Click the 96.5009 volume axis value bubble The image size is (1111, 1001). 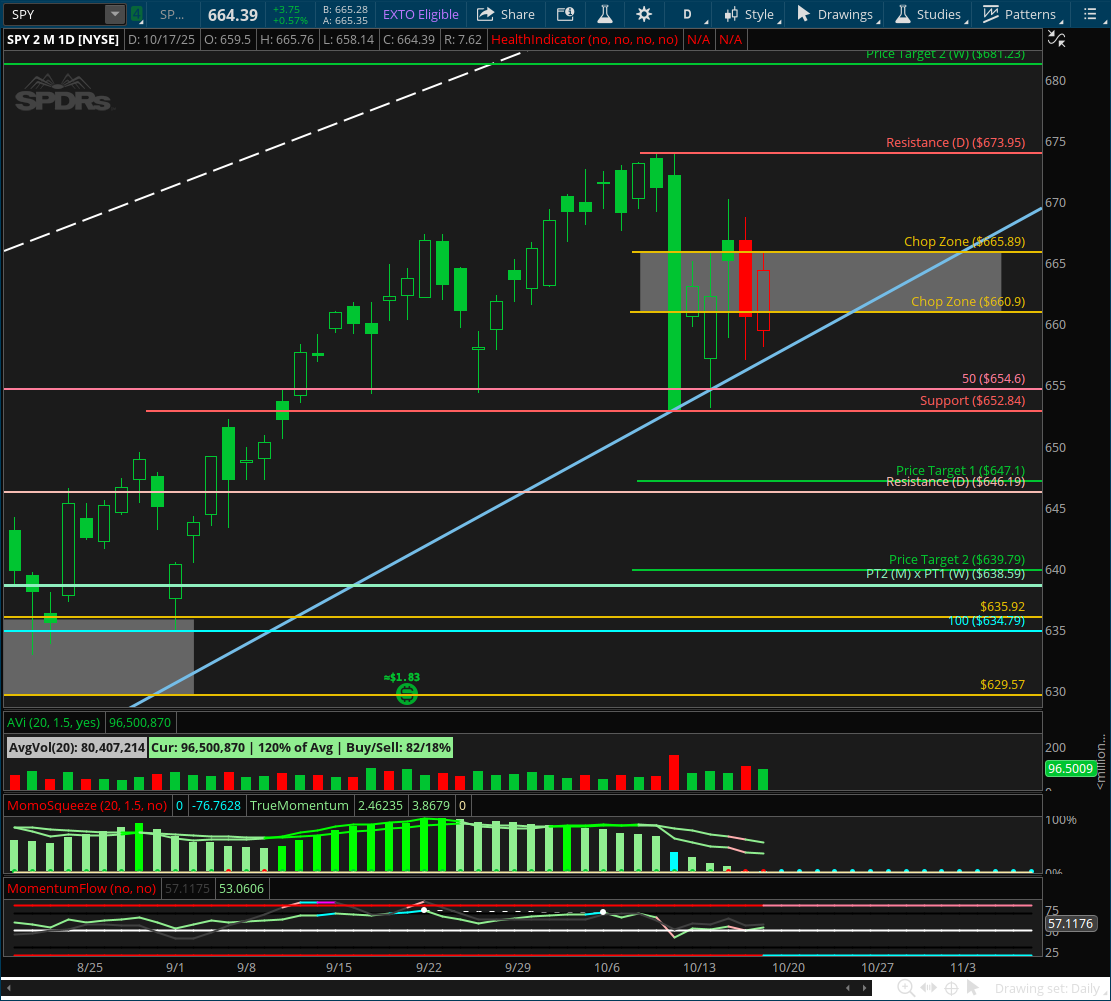pos(1070,769)
